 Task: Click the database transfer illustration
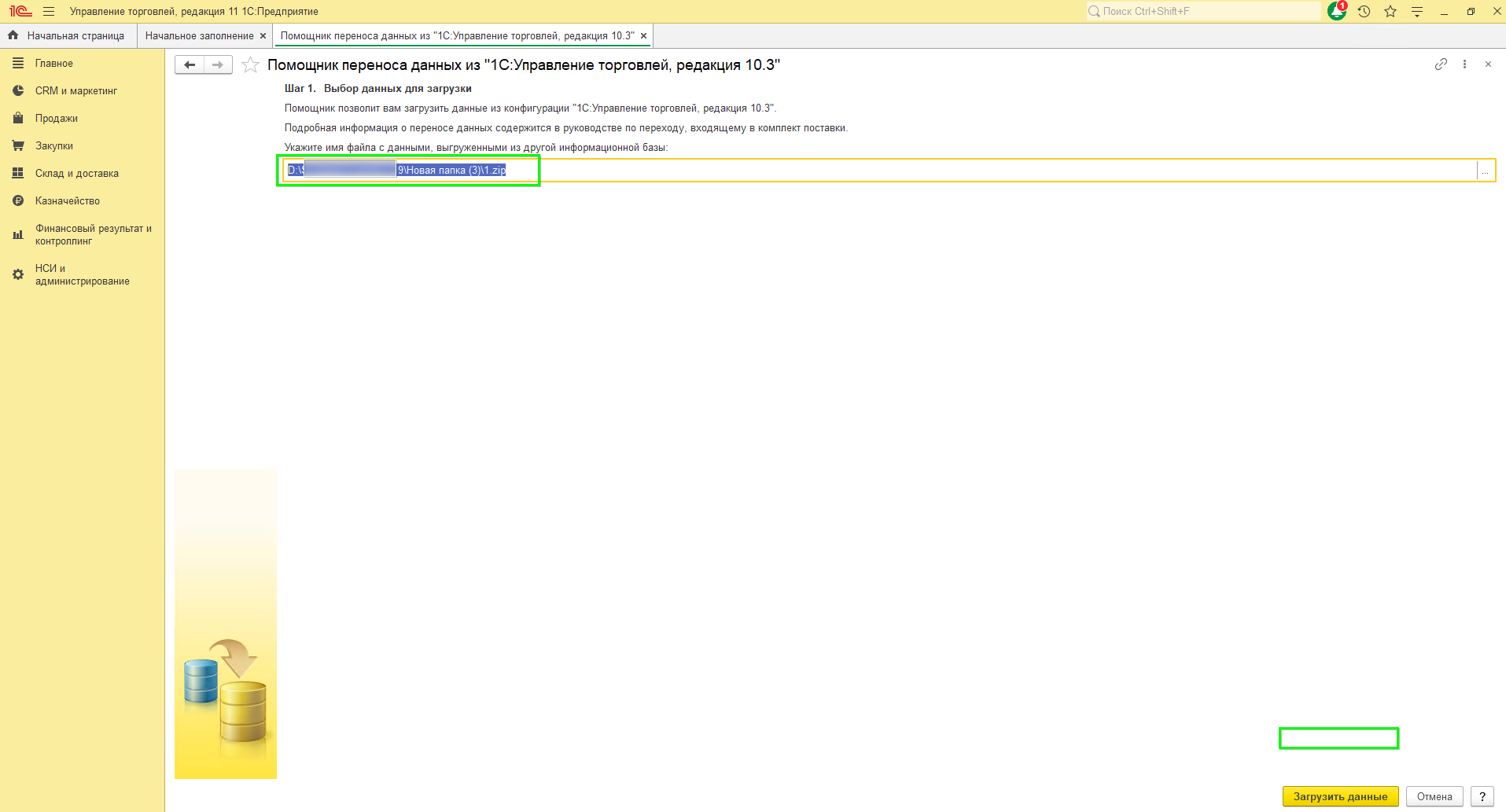[x=226, y=623]
